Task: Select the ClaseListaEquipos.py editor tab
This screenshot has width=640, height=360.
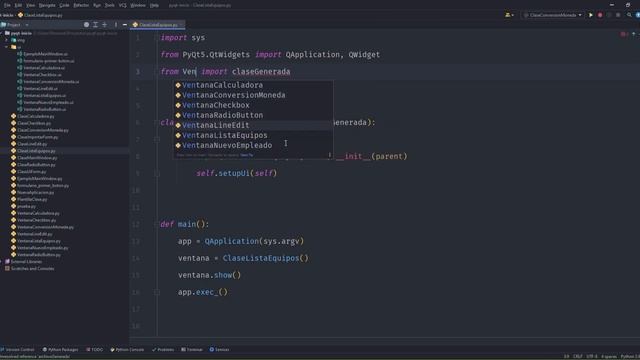Action: click(x=157, y=25)
